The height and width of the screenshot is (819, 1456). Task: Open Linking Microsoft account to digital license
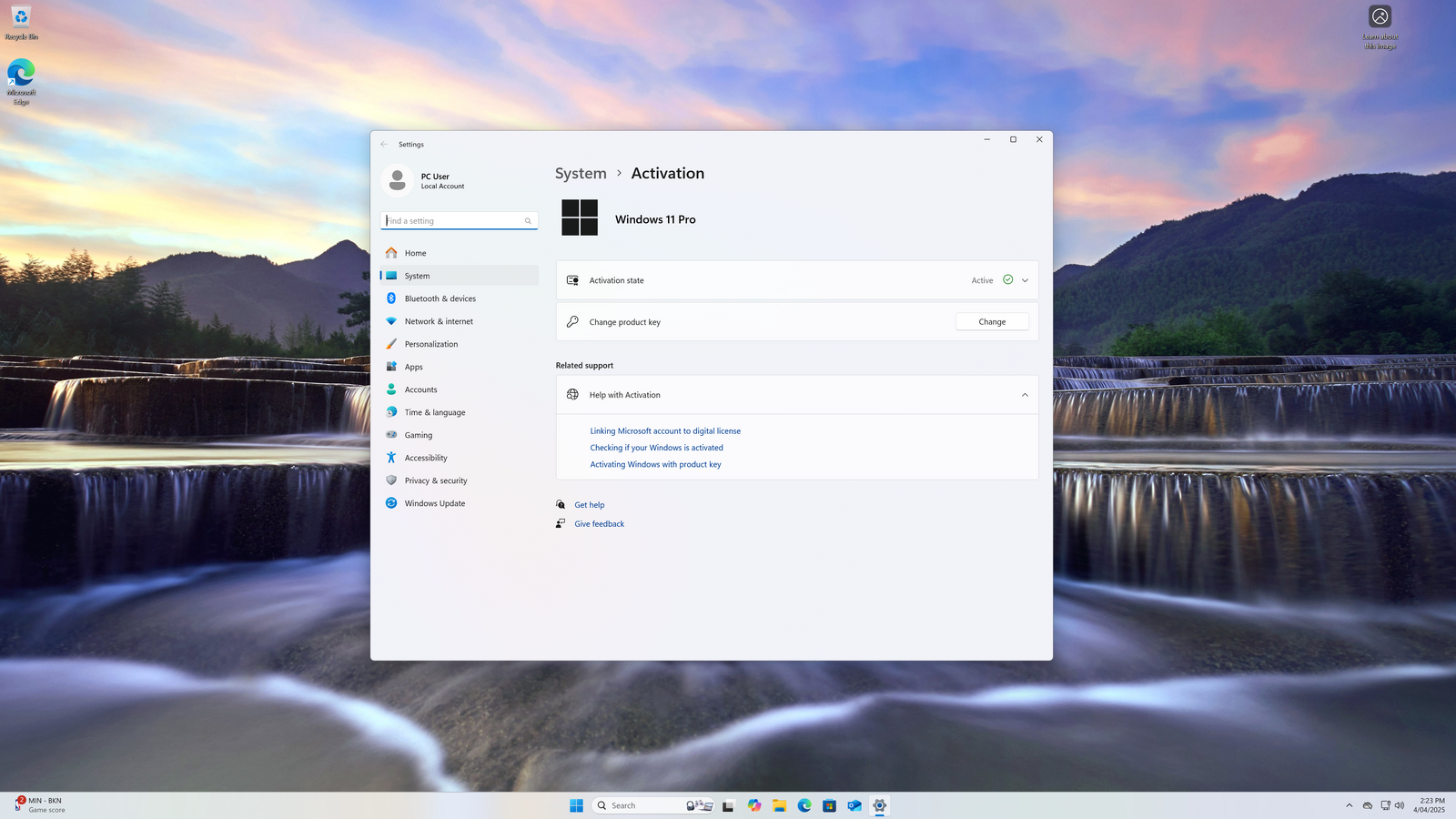point(665,431)
